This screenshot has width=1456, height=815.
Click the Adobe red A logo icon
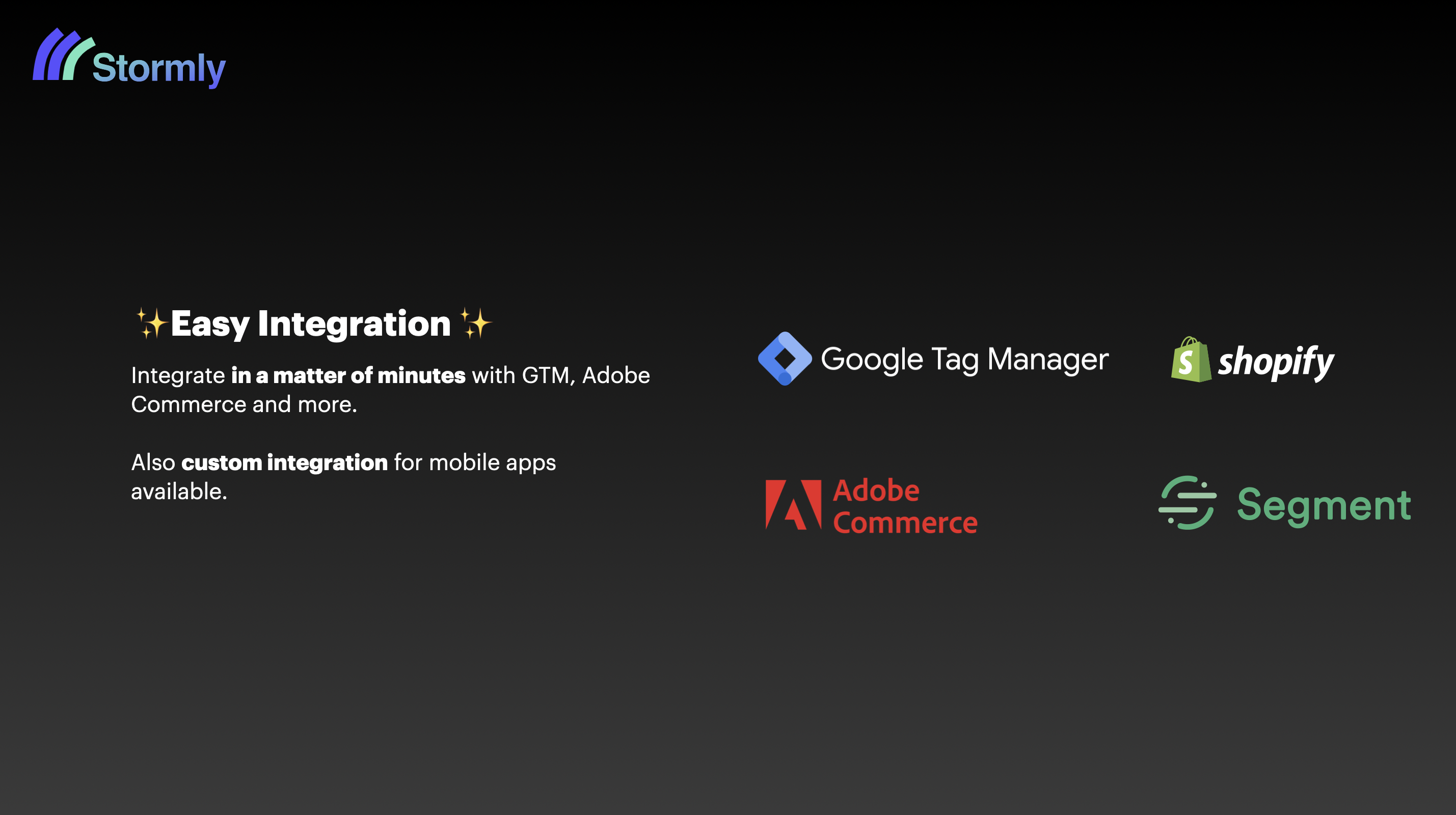point(794,505)
